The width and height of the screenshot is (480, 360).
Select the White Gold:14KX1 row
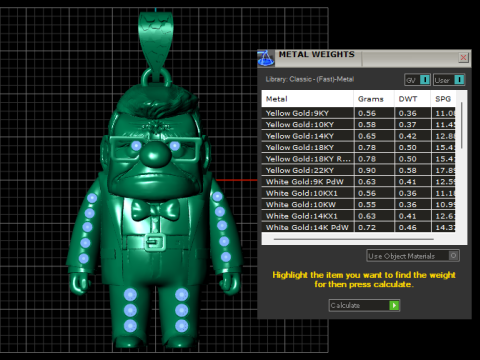[358, 216]
